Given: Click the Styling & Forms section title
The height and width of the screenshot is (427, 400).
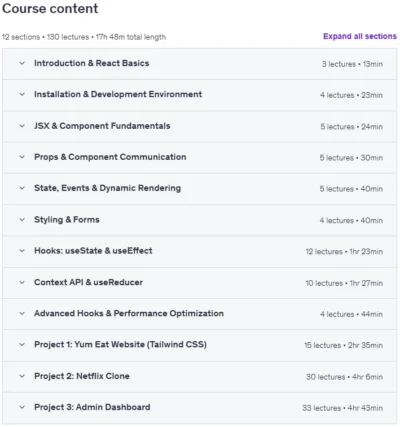Looking at the screenshot, I should point(67,220).
